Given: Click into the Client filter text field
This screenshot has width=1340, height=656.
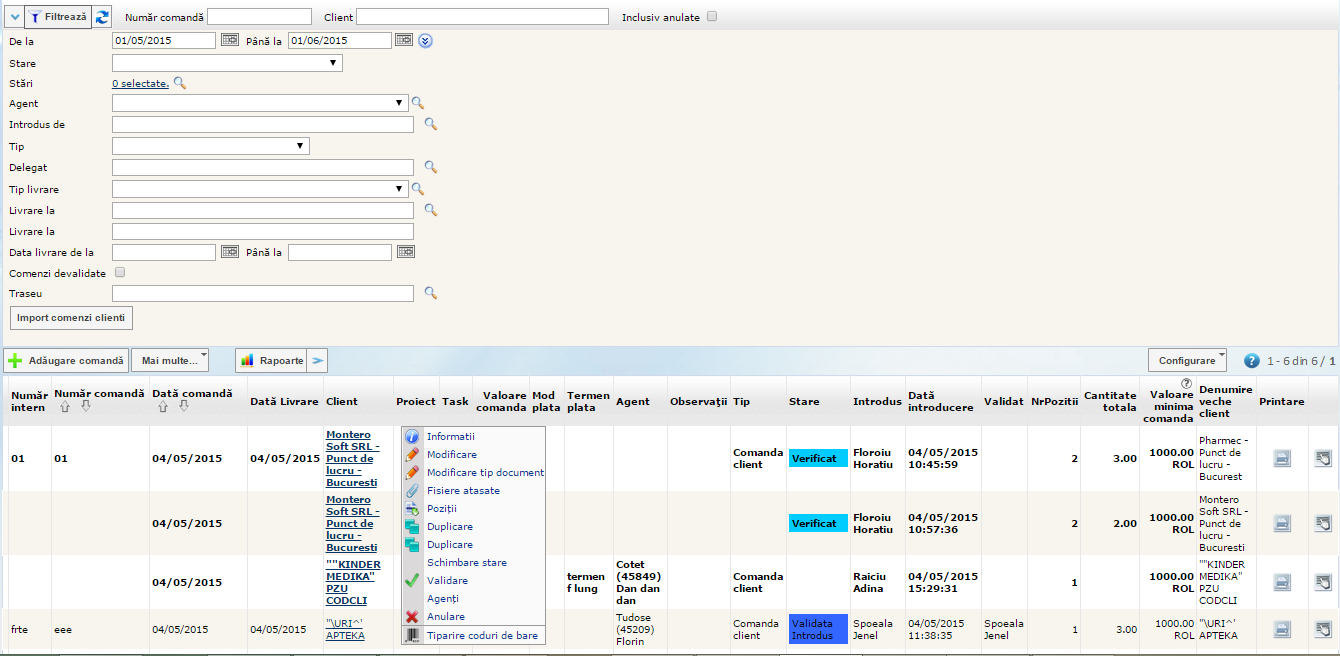Looking at the screenshot, I should pos(482,17).
